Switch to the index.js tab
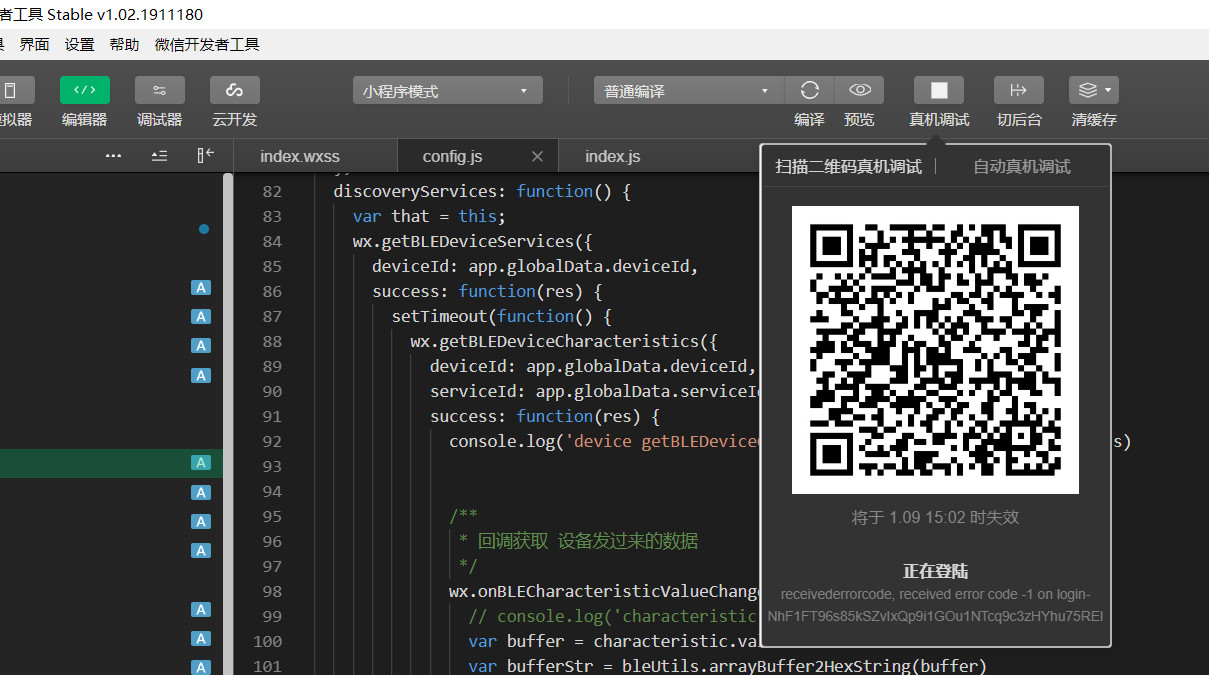The height and width of the screenshot is (675, 1209). pyautogui.click(x=613, y=157)
